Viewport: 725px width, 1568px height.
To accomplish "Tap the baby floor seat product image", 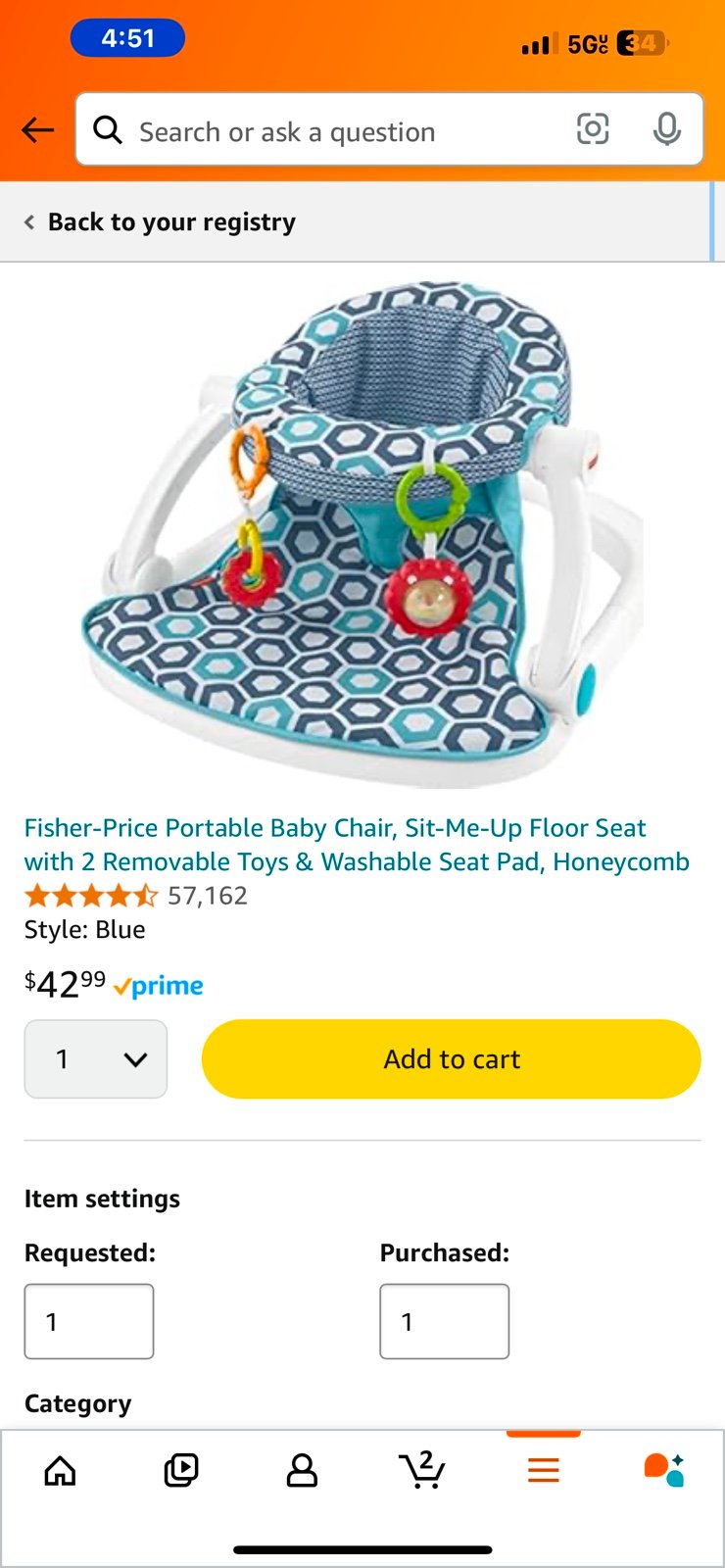I will pos(362,534).
